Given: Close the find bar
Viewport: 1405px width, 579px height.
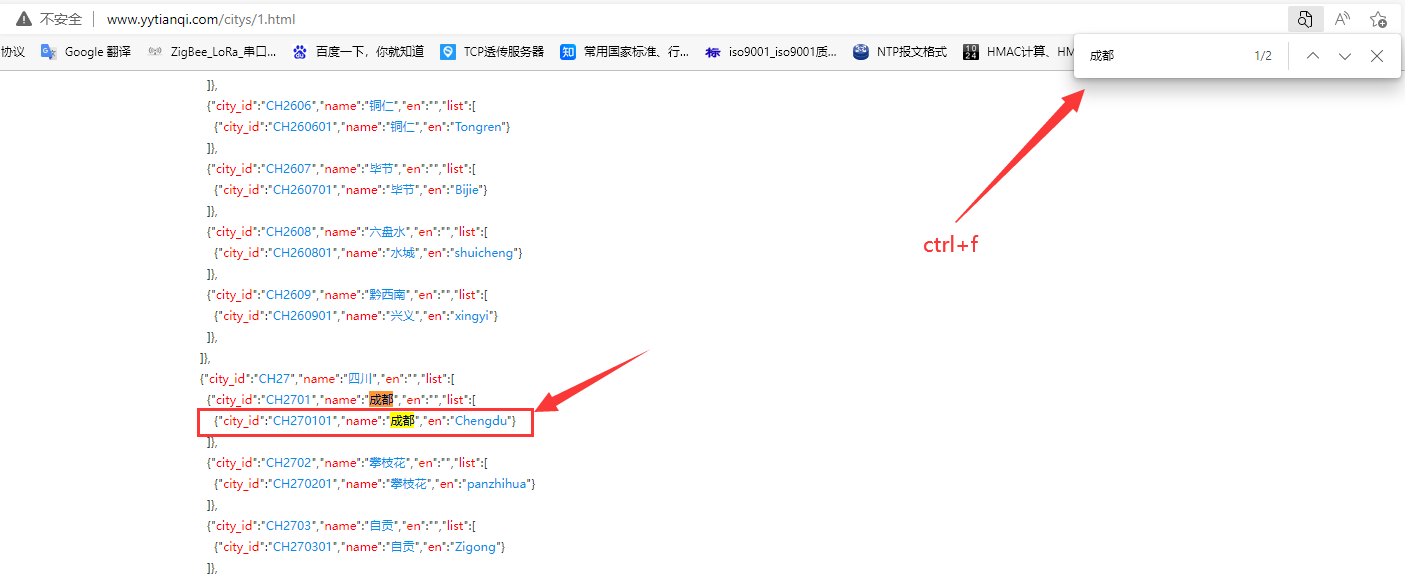Looking at the screenshot, I should click(x=1377, y=56).
